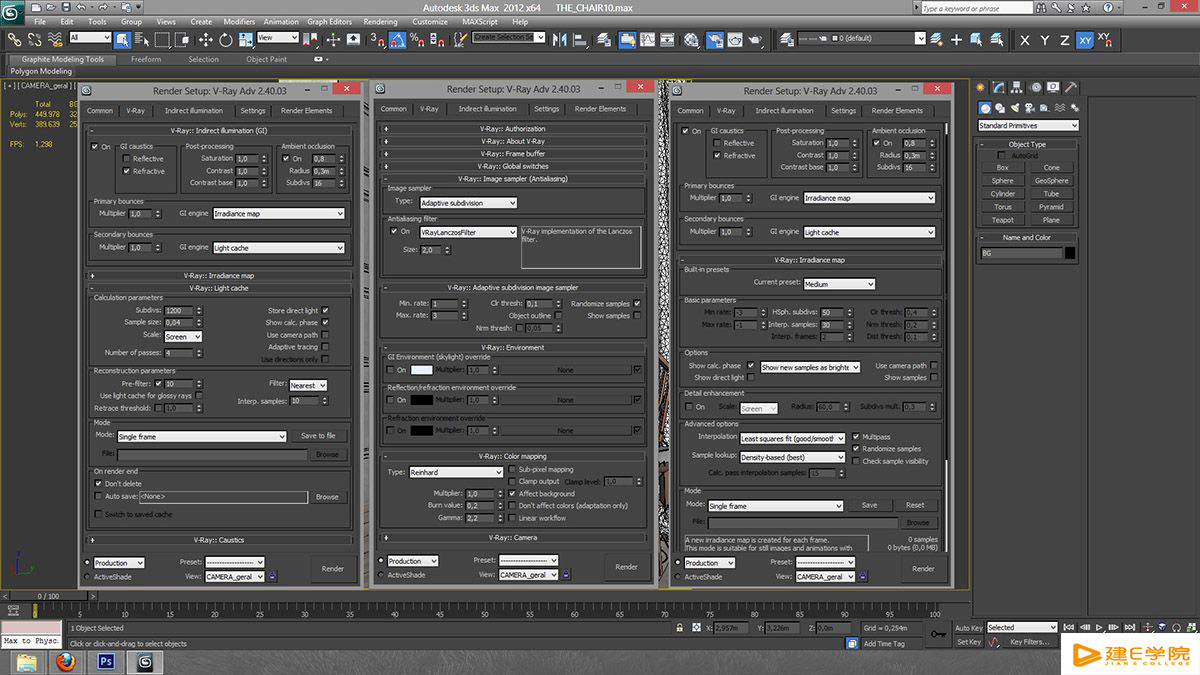This screenshot has width=1200, height=675.
Task: Launch Photoshop from the Windows taskbar
Action: (x=106, y=661)
